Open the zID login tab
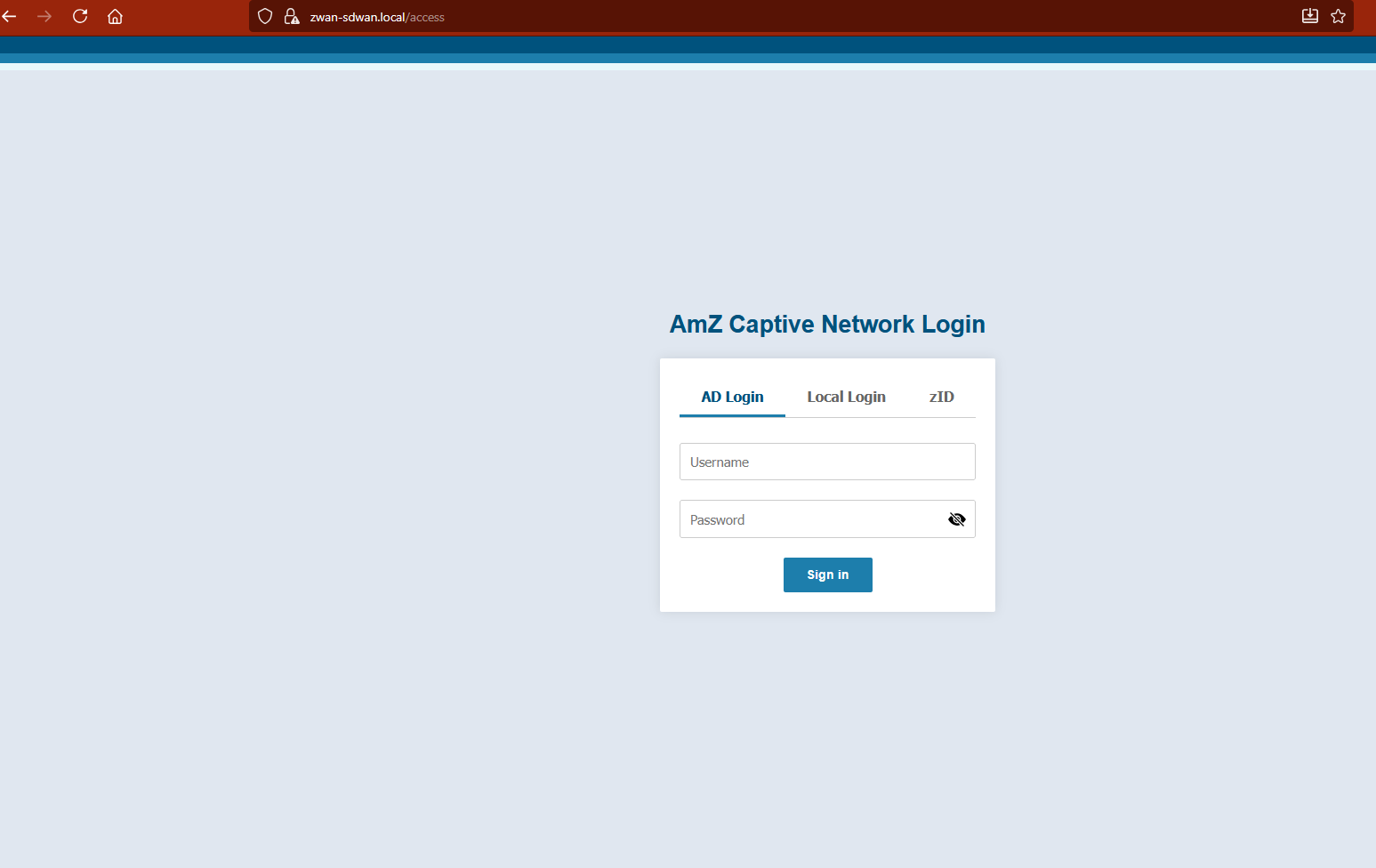 click(941, 398)
